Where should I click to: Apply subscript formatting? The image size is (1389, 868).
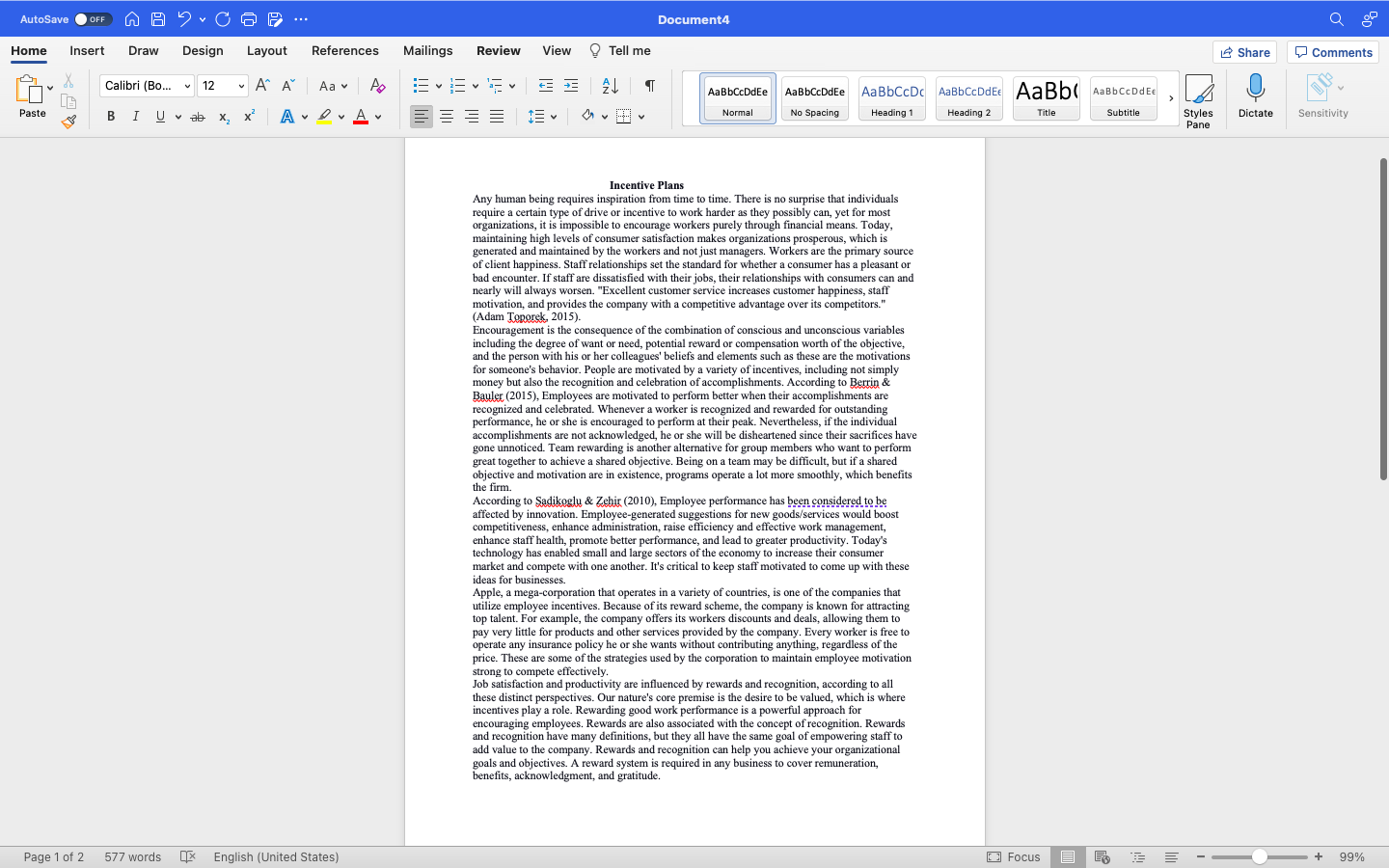coord(223,116)
